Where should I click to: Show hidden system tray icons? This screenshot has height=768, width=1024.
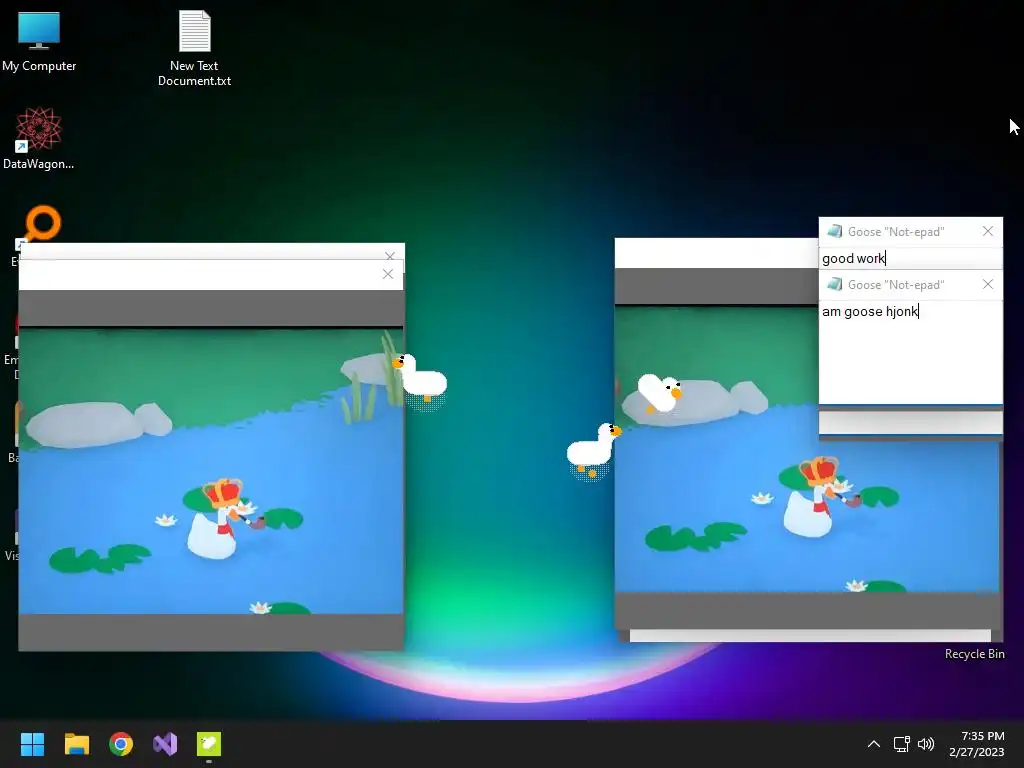tap(874, 744)
